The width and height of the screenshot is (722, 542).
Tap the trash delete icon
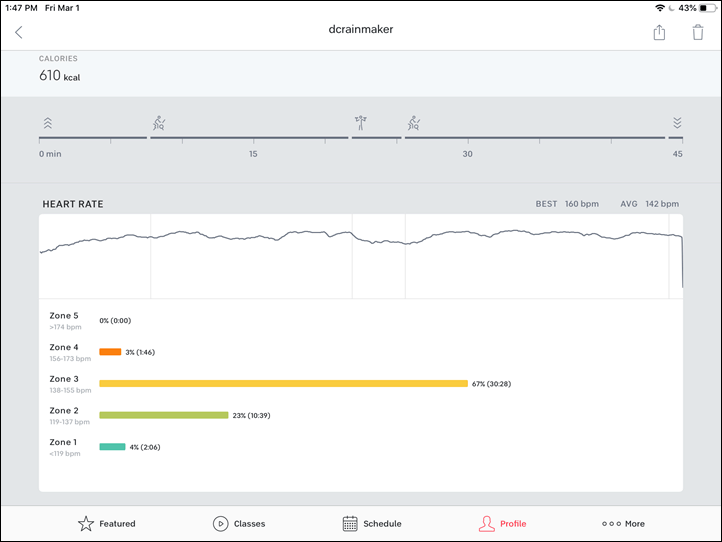click(698, 32)
